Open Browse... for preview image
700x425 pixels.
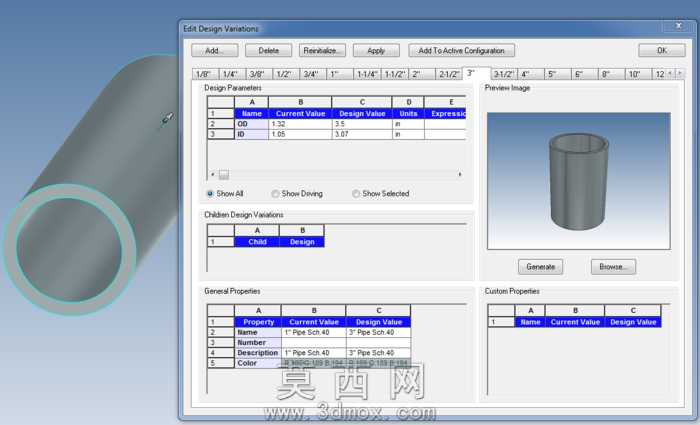point(613,267)
